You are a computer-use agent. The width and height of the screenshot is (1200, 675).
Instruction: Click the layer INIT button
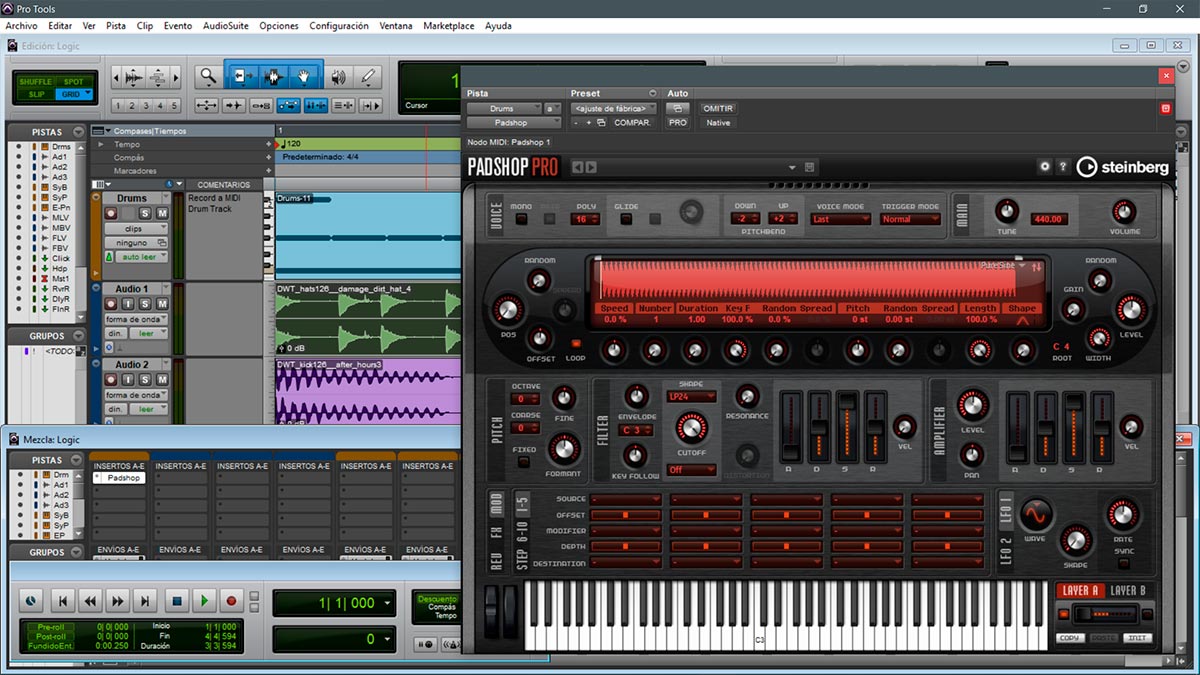[1137, 638]
